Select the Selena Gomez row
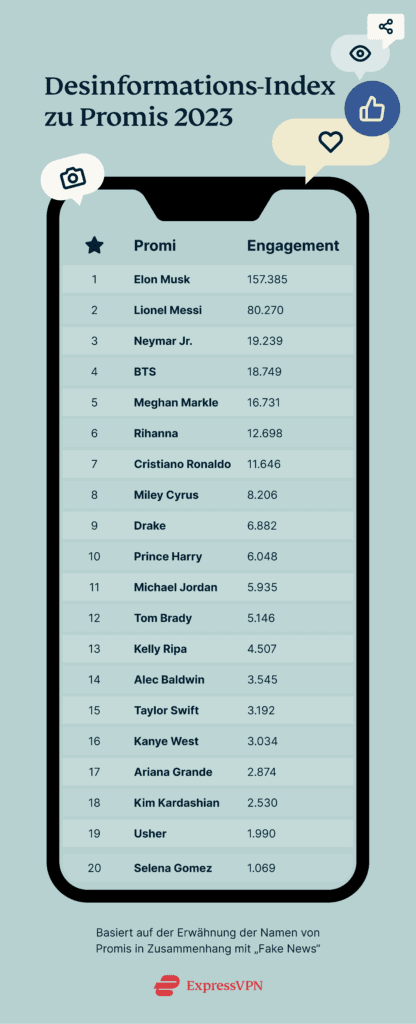Image resolution: width=416 pixels, height=1024 pixels. (208, 869)
